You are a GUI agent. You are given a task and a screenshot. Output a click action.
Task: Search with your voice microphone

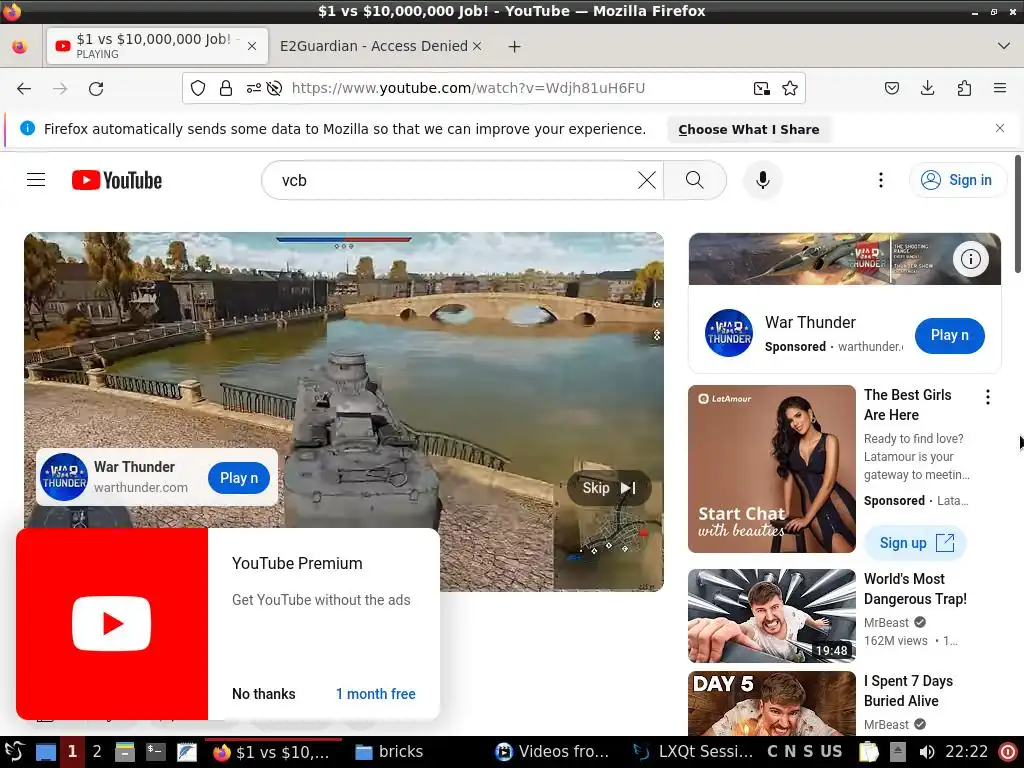tap(763, 180)
